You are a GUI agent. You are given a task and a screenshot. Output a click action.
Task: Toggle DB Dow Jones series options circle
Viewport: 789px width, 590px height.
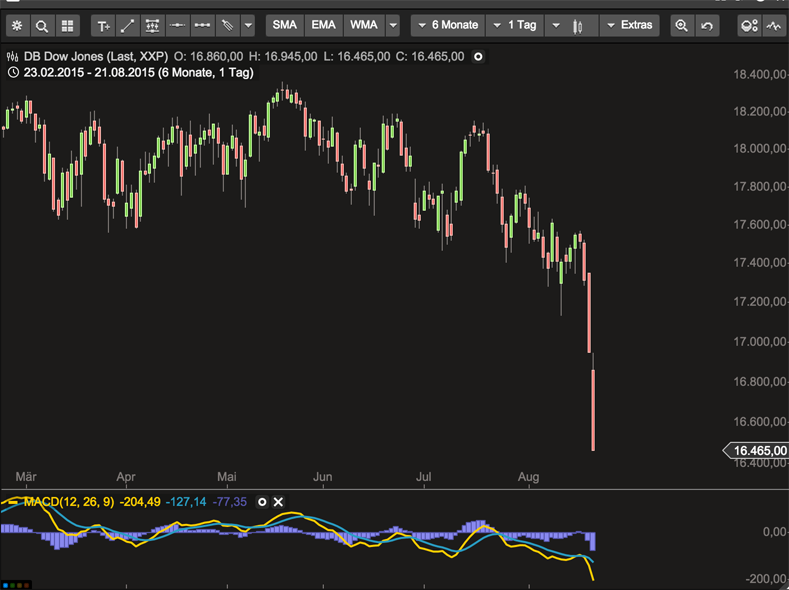coord(478,56)
